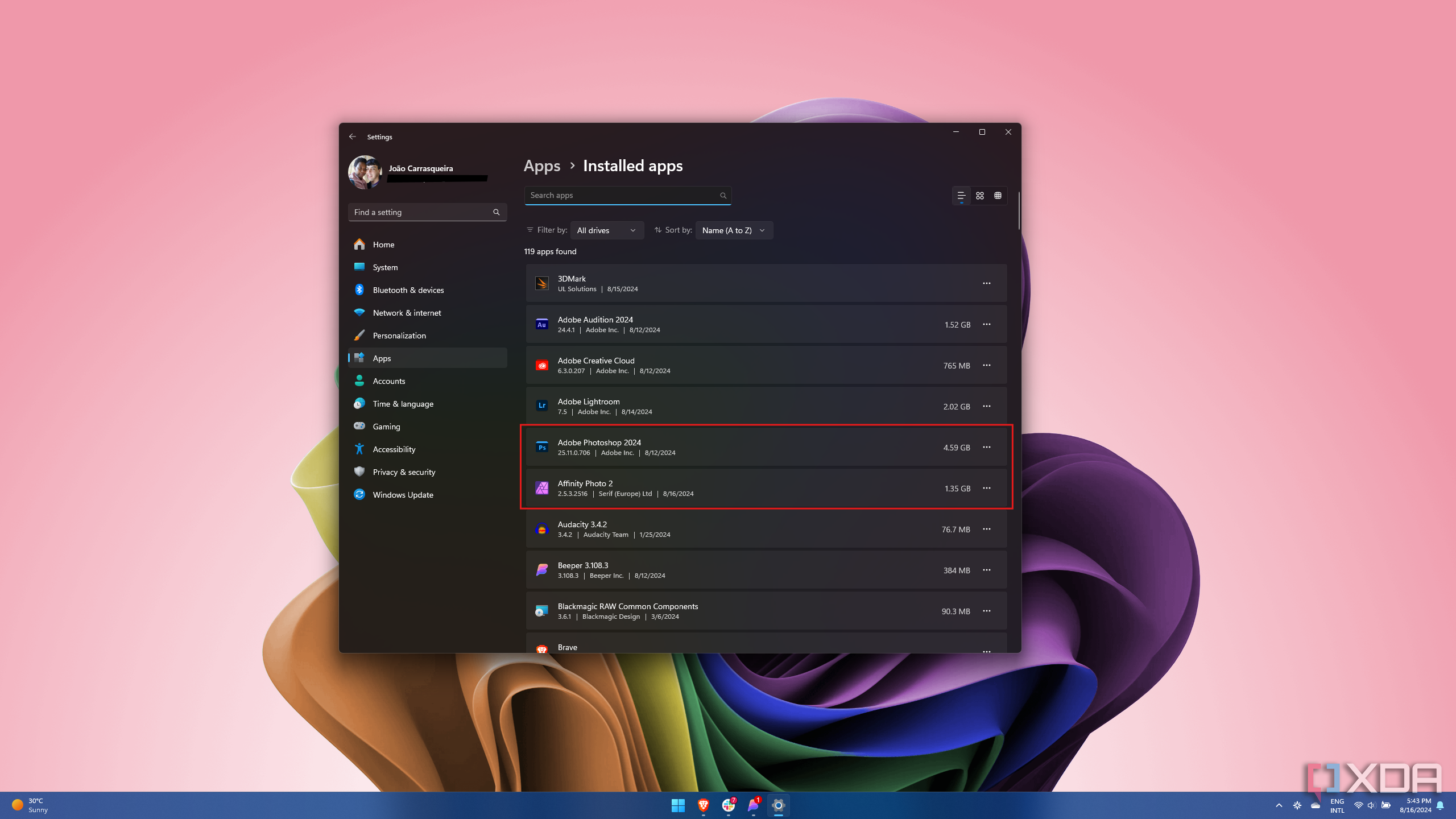The image size is (1456, 819).
Task: Switch to table view layout
Action: click(998, 195)
